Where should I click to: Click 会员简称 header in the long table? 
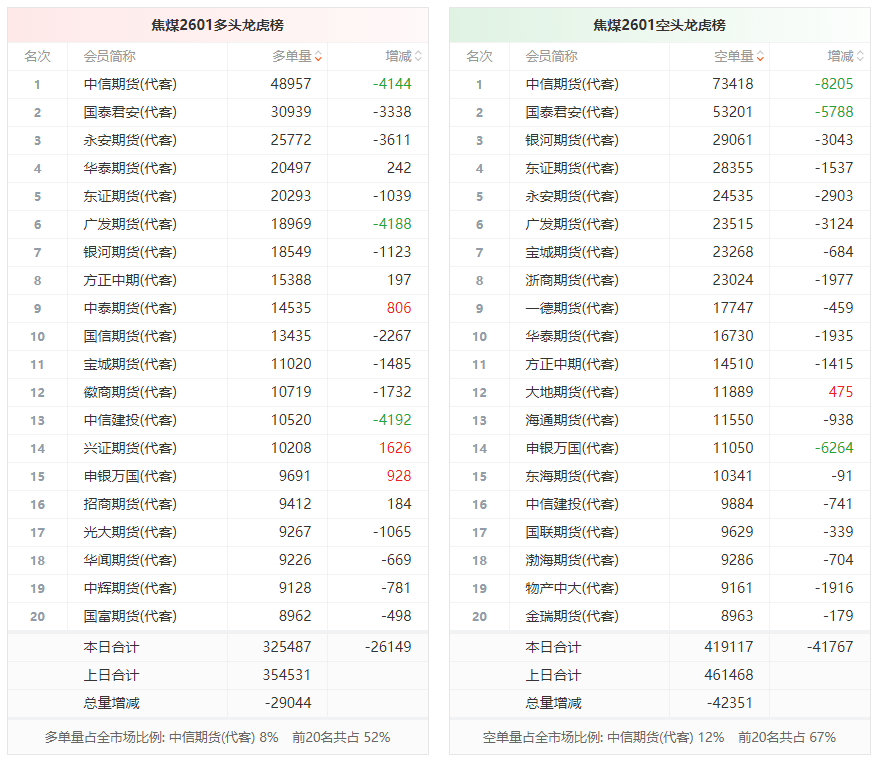[110, 57]
